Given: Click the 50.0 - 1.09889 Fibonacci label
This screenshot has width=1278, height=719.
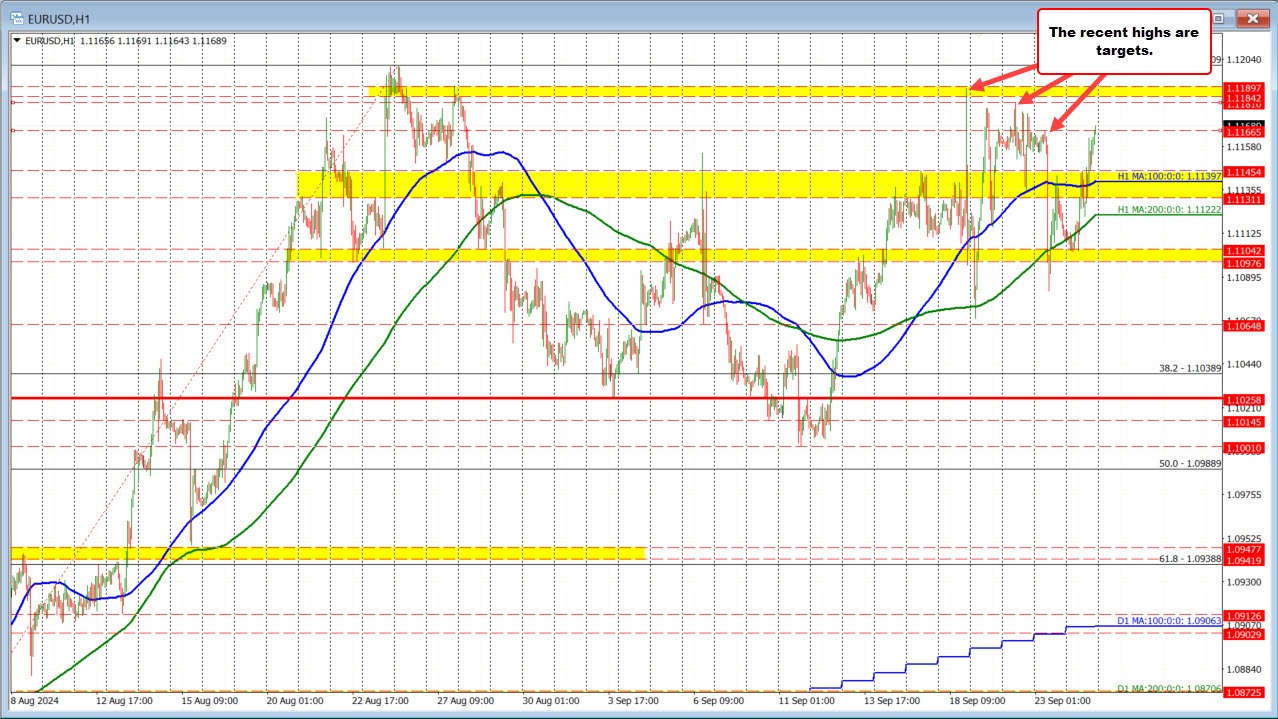Looking at the screenshot, I should click(x=1190, y=464).
